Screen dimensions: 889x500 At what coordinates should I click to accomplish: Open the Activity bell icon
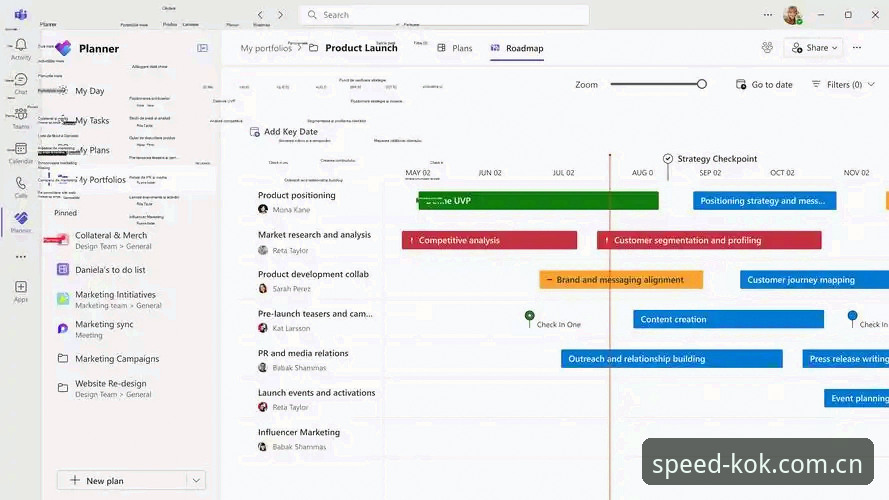[21, 45]
